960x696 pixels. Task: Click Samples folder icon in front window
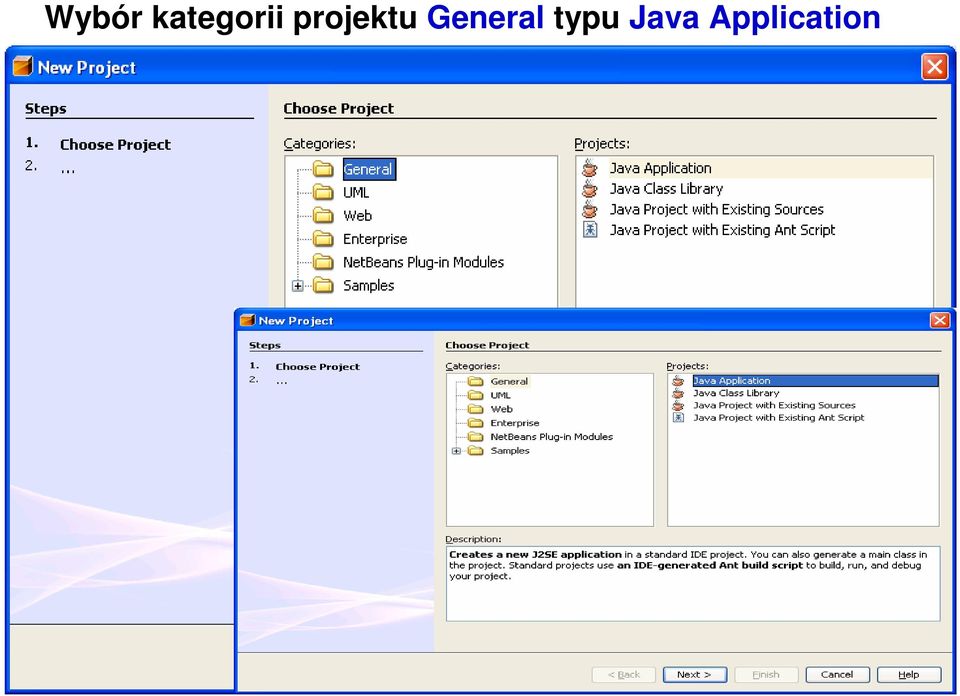[x=476, y=451]
